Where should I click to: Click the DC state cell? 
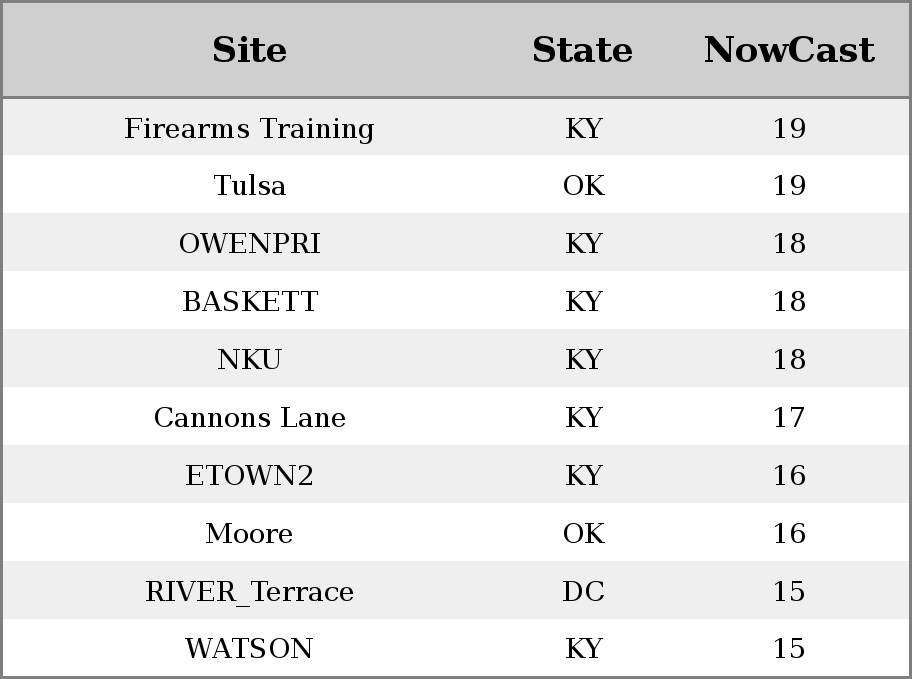583,591
